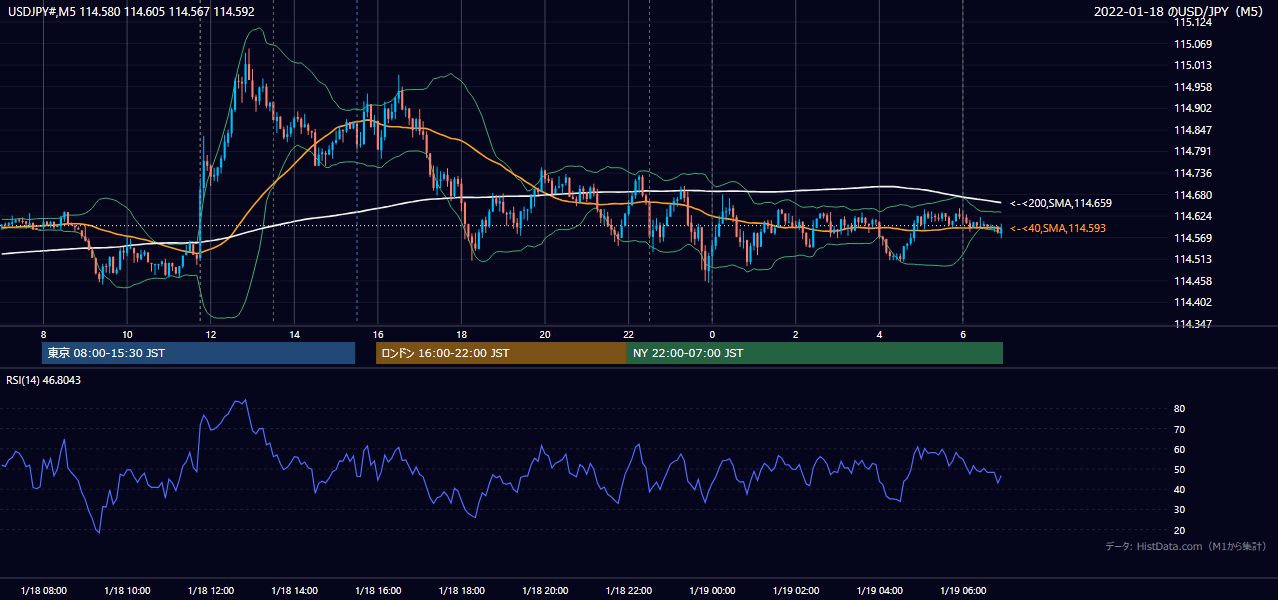Click price axis value 115.124

click(x=1192, y=22)
